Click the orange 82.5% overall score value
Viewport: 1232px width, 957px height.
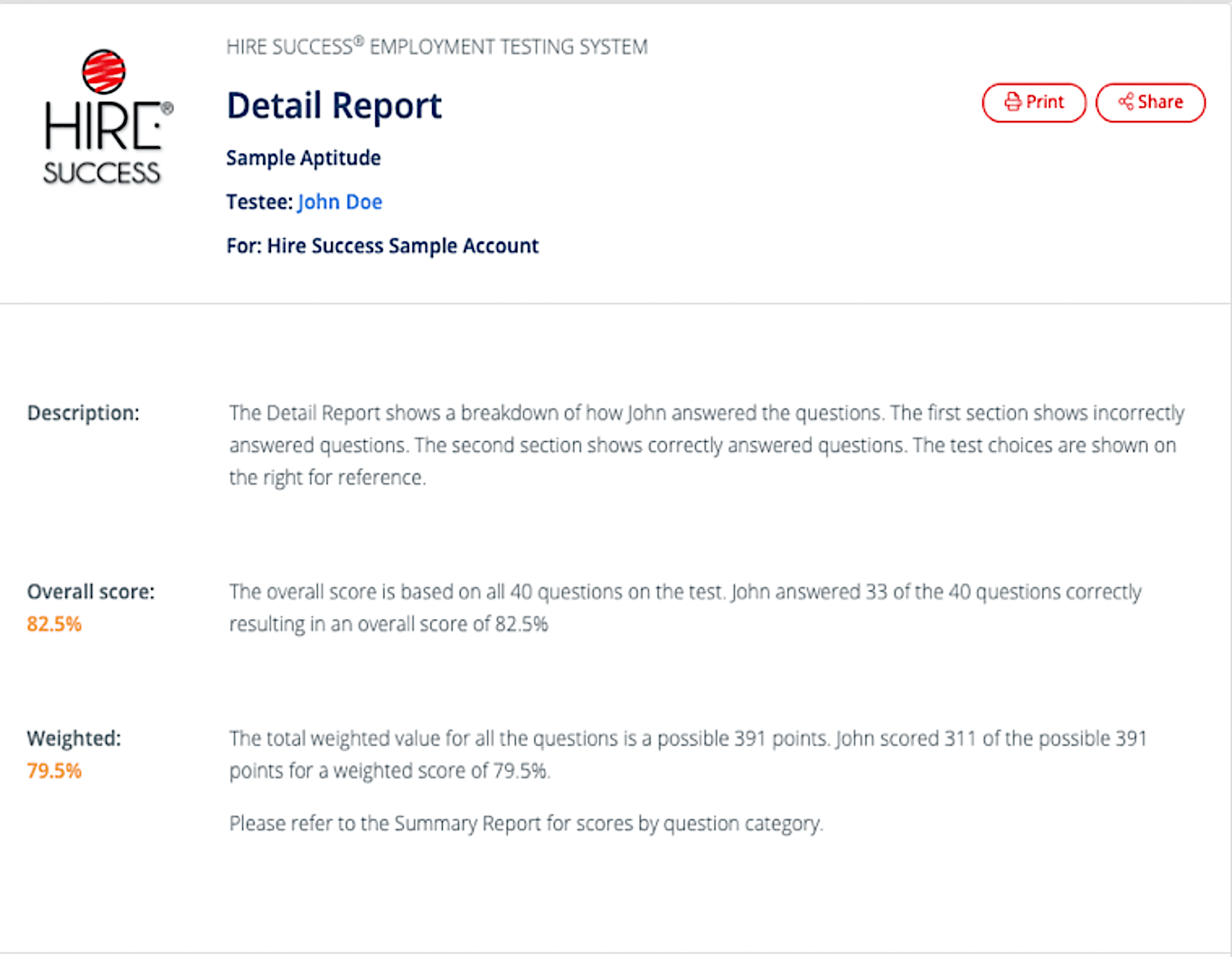pyautogui.click(x=54, y=624)
